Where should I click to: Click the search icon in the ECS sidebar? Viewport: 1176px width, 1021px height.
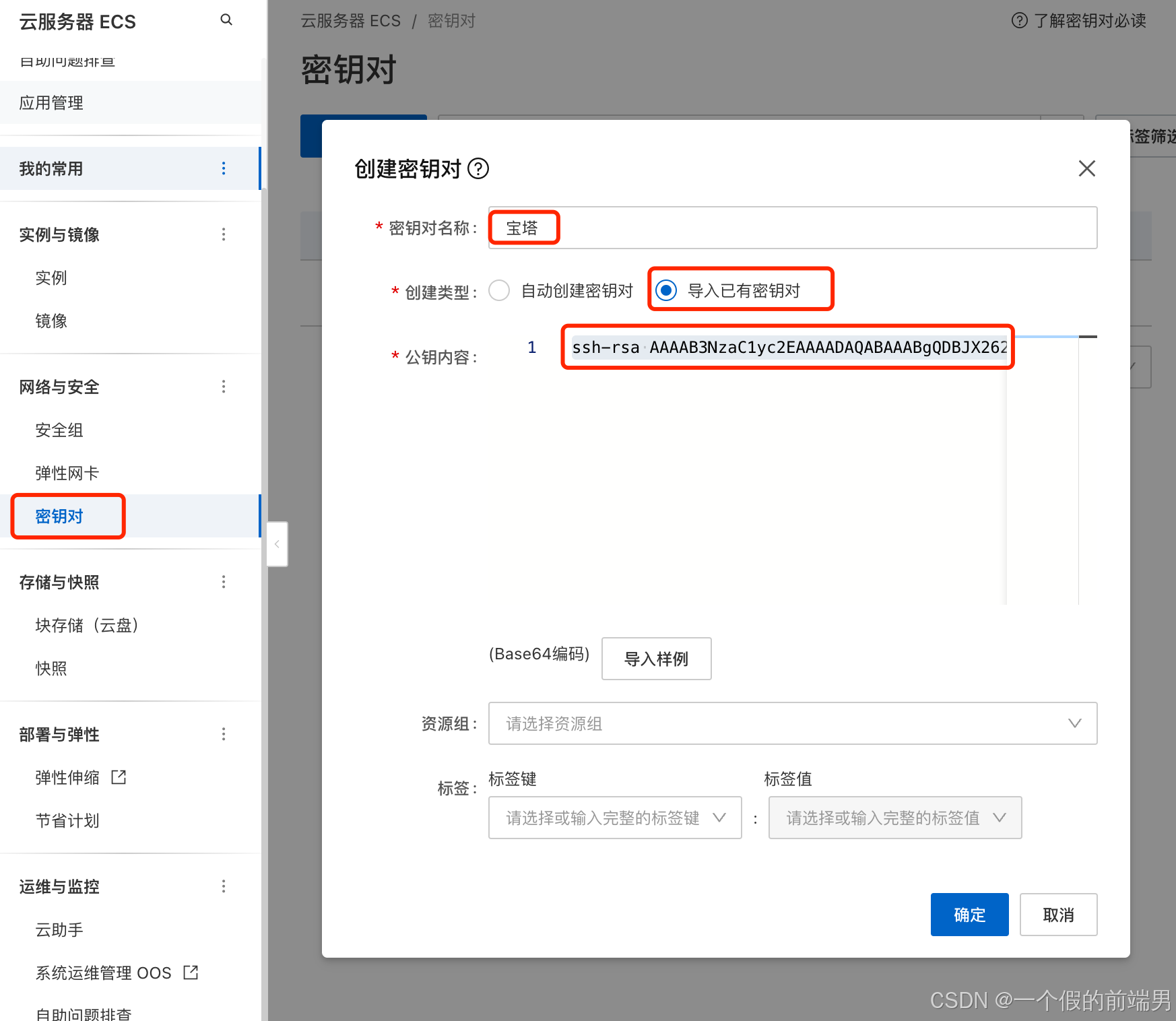coord(226,20)
